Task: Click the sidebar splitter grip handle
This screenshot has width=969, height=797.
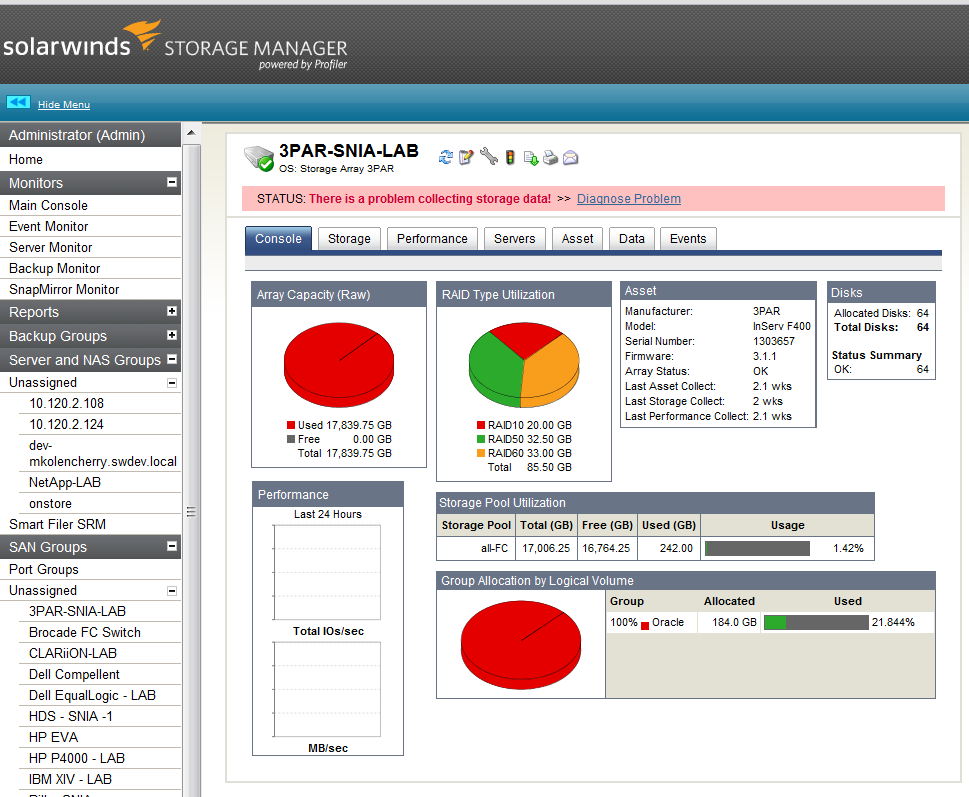Action: [x=192, y=512]
